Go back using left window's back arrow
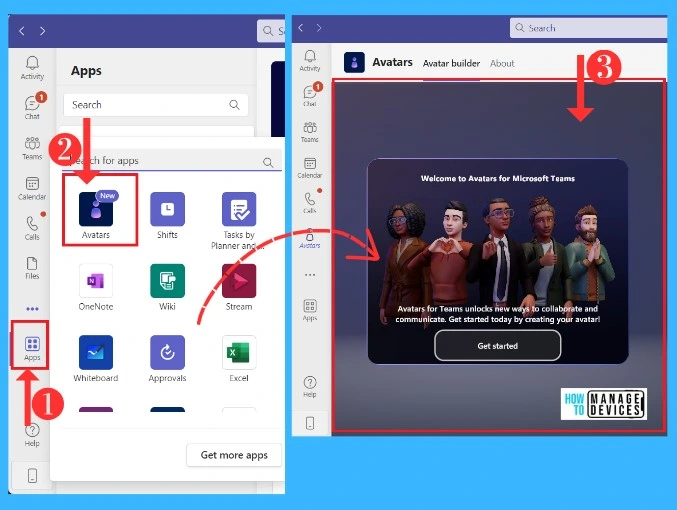Viewport: 677px width, 510px height. pos(22,31)
